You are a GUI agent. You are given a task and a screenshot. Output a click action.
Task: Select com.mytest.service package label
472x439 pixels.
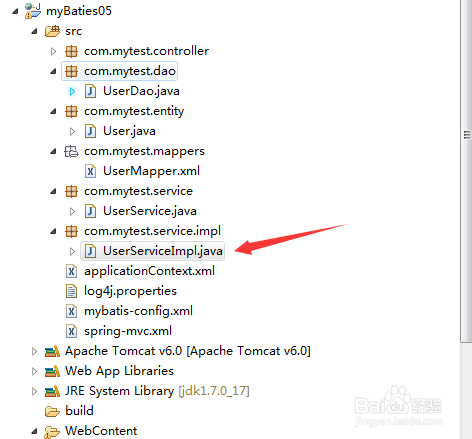pyautogui.click(x=138, y=191)
